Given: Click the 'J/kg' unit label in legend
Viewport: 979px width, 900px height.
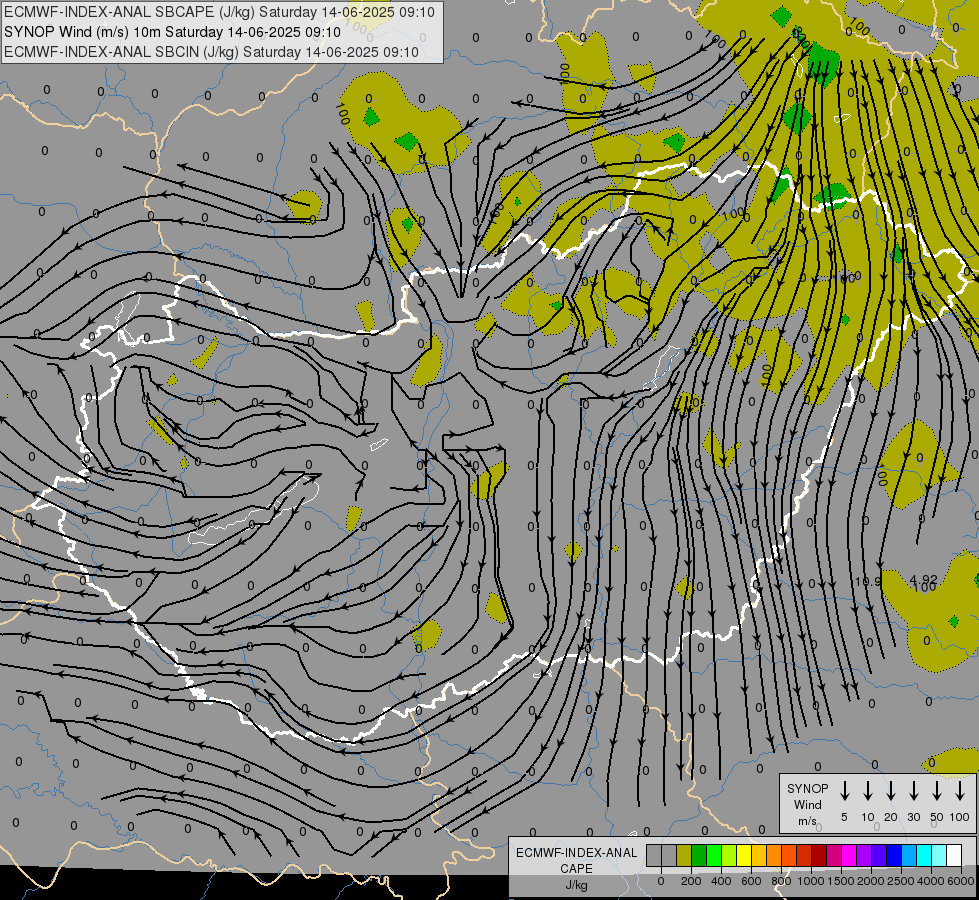Looking at the screenshot, I should (576, 884).
